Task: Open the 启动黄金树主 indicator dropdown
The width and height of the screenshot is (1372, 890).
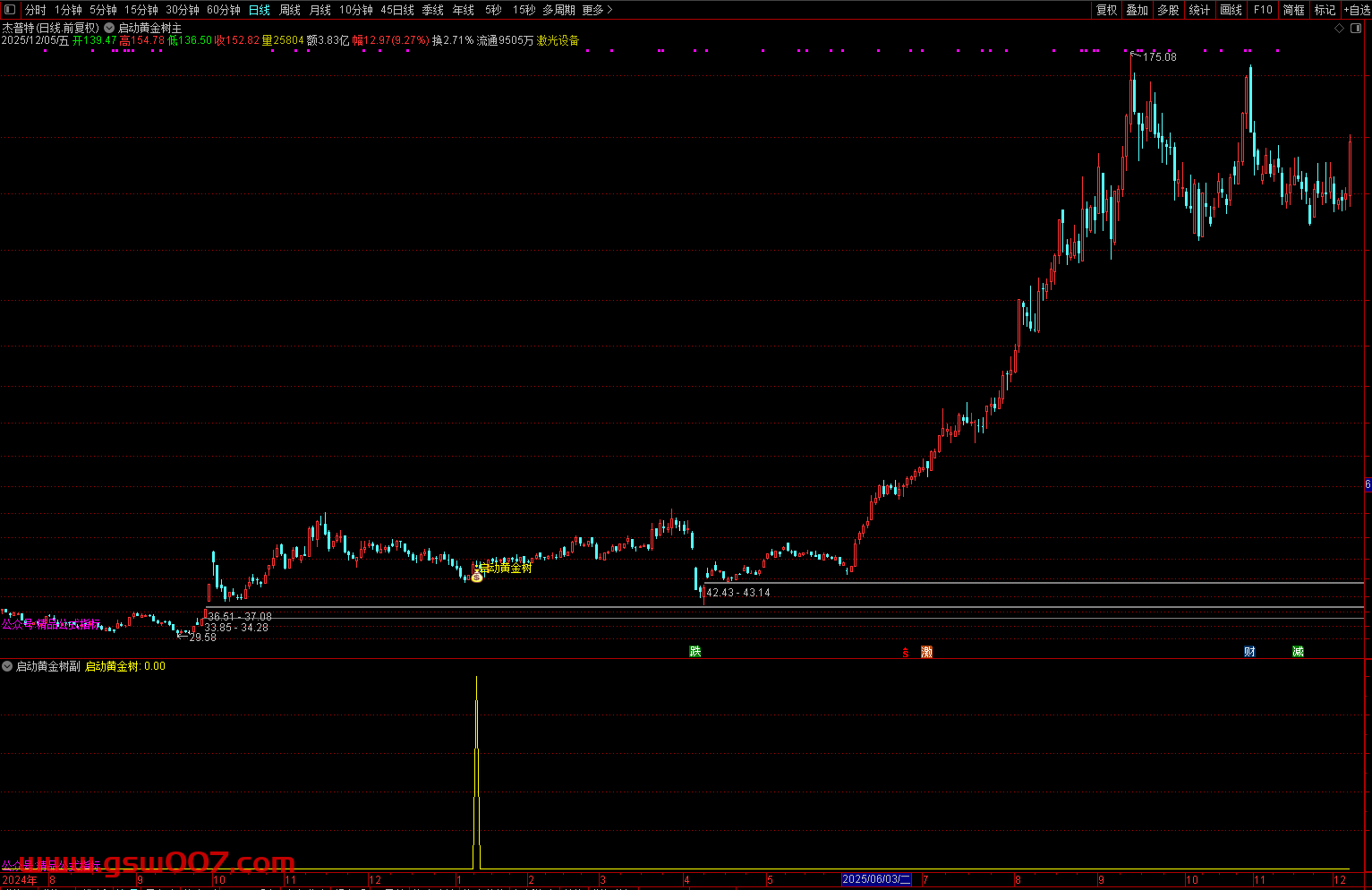Action: (x=109, y=29)
